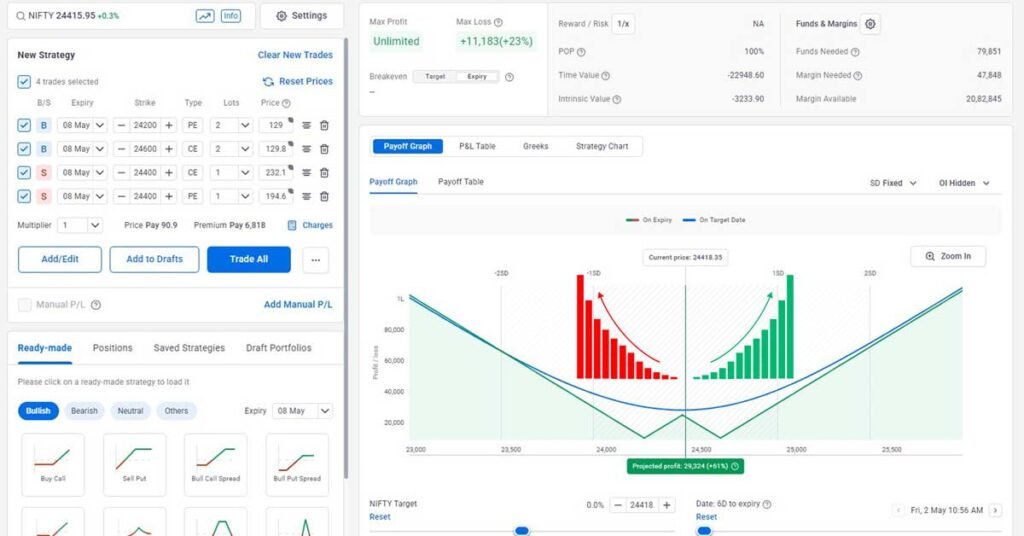Load the Bull Put Spread strategy
The width and height of the screenshot is (1024, 536).
click(x=297, y=465)
